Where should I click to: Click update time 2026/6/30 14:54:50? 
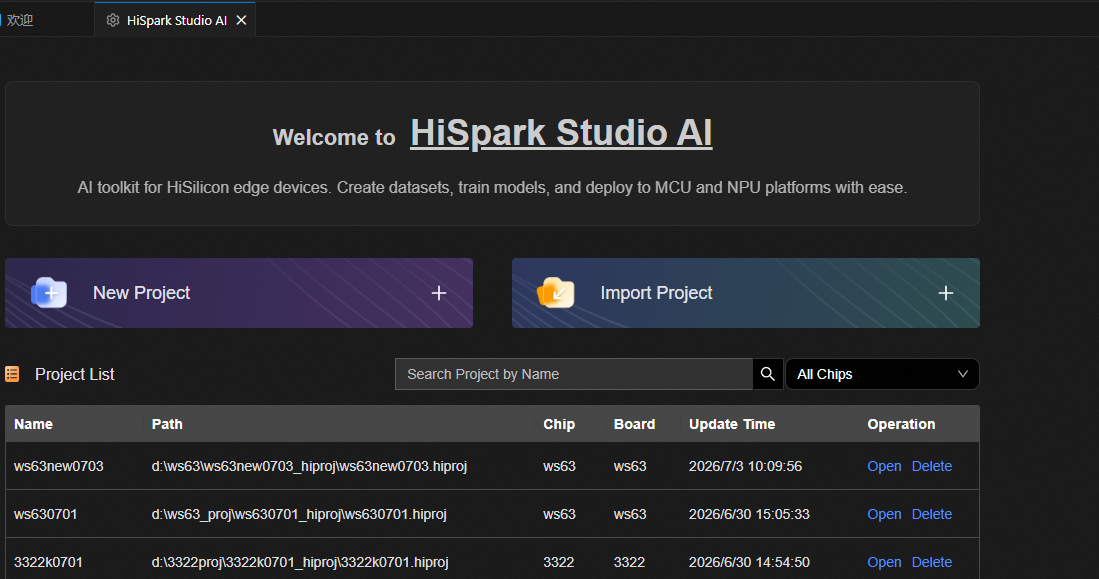[749, 562]
